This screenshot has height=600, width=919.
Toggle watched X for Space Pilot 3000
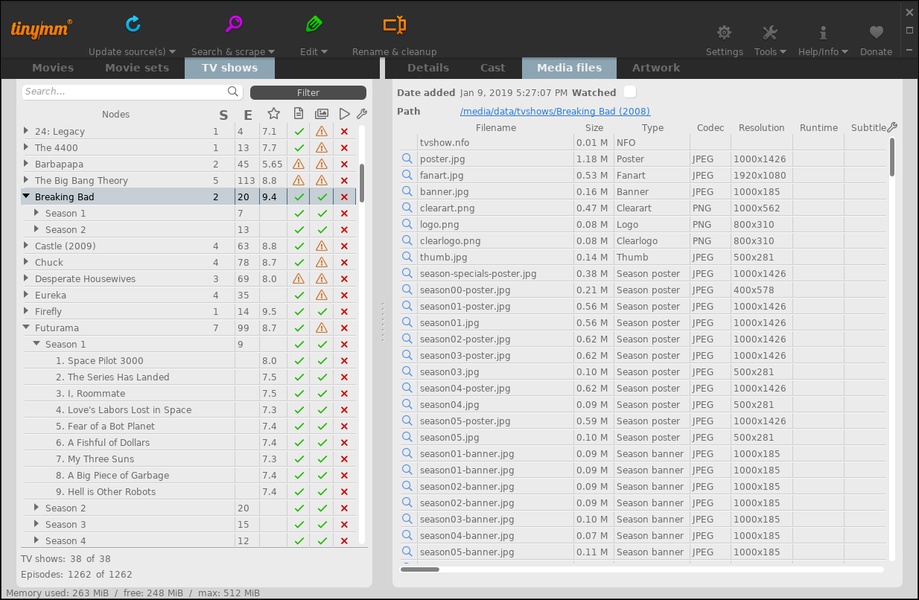[344, 361]
